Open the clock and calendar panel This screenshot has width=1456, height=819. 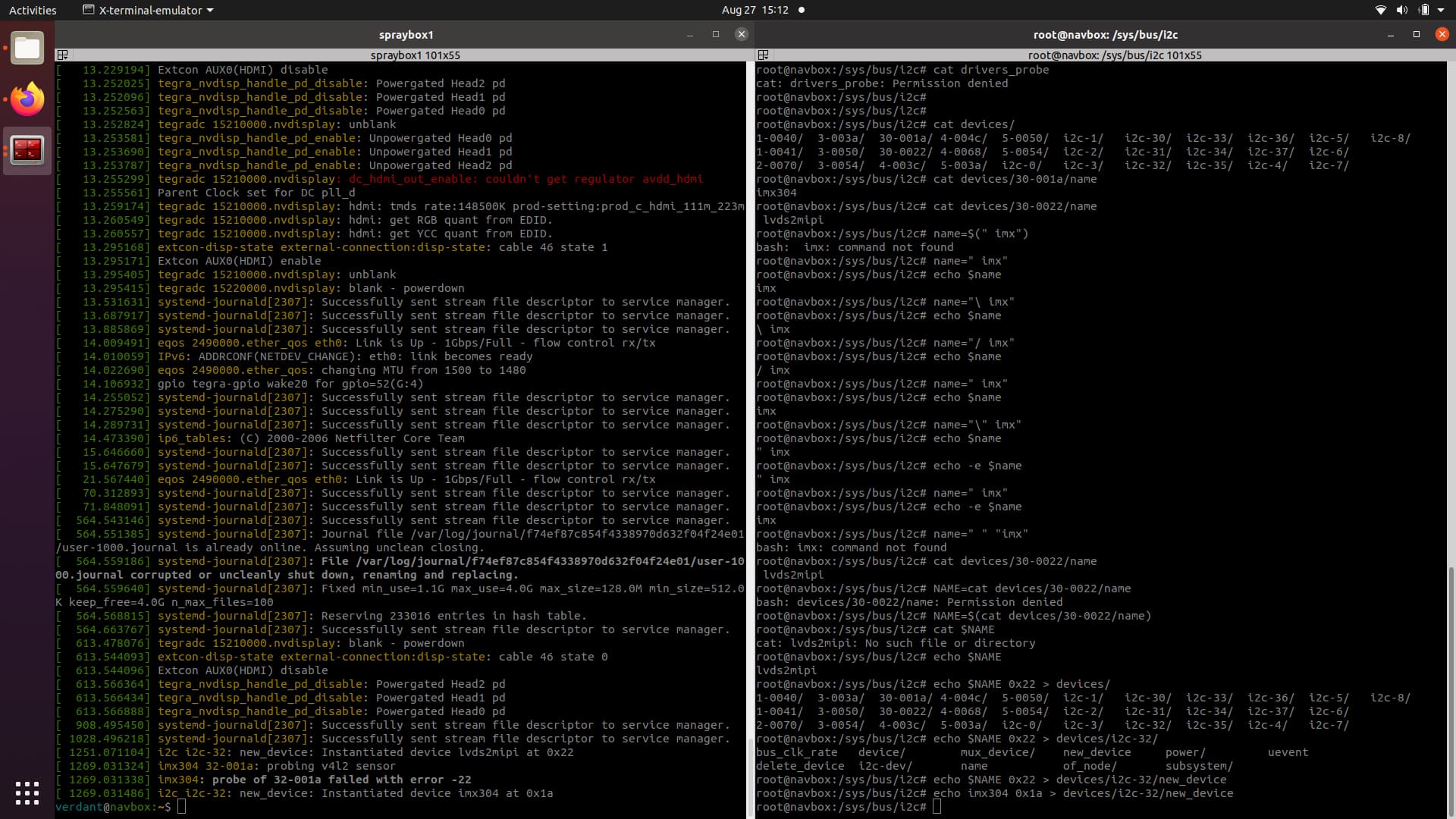click(x=755, y=10)
